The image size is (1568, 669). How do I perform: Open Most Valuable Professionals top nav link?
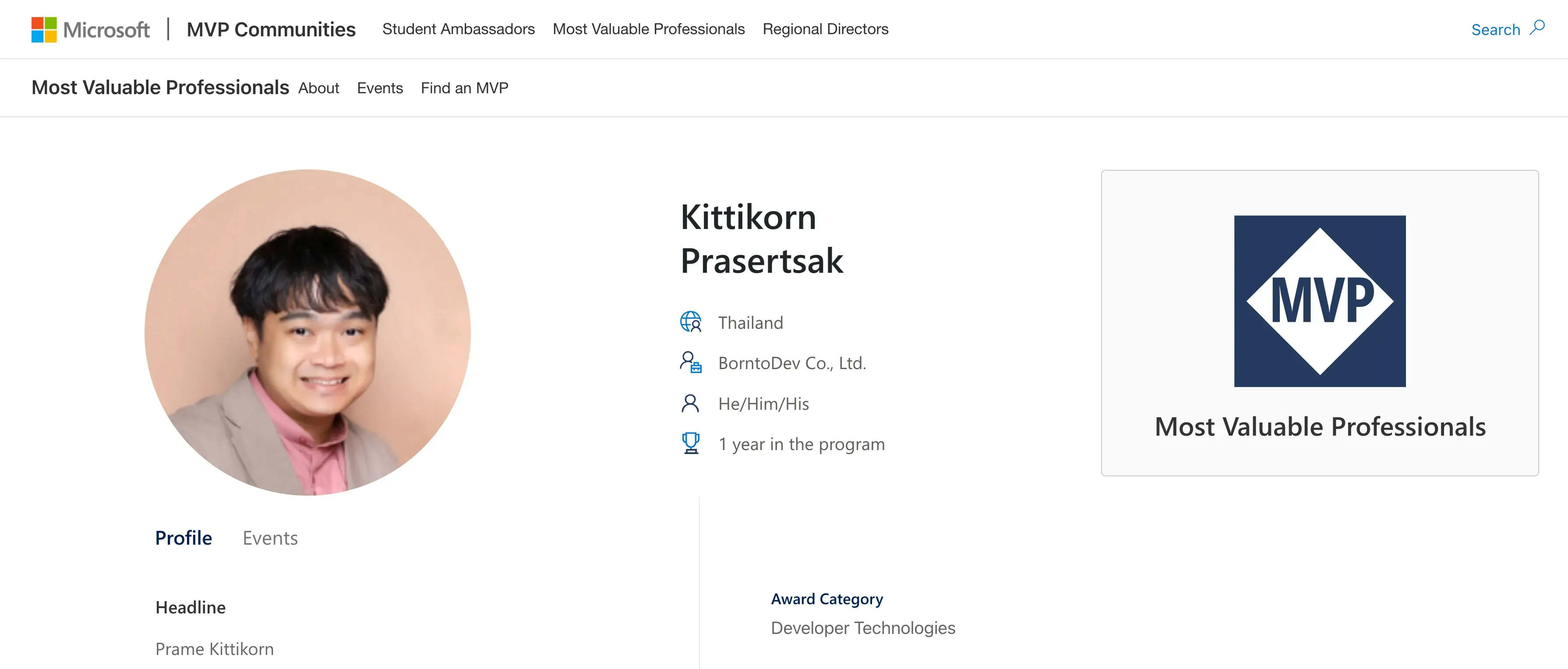(x=648, y=29)
